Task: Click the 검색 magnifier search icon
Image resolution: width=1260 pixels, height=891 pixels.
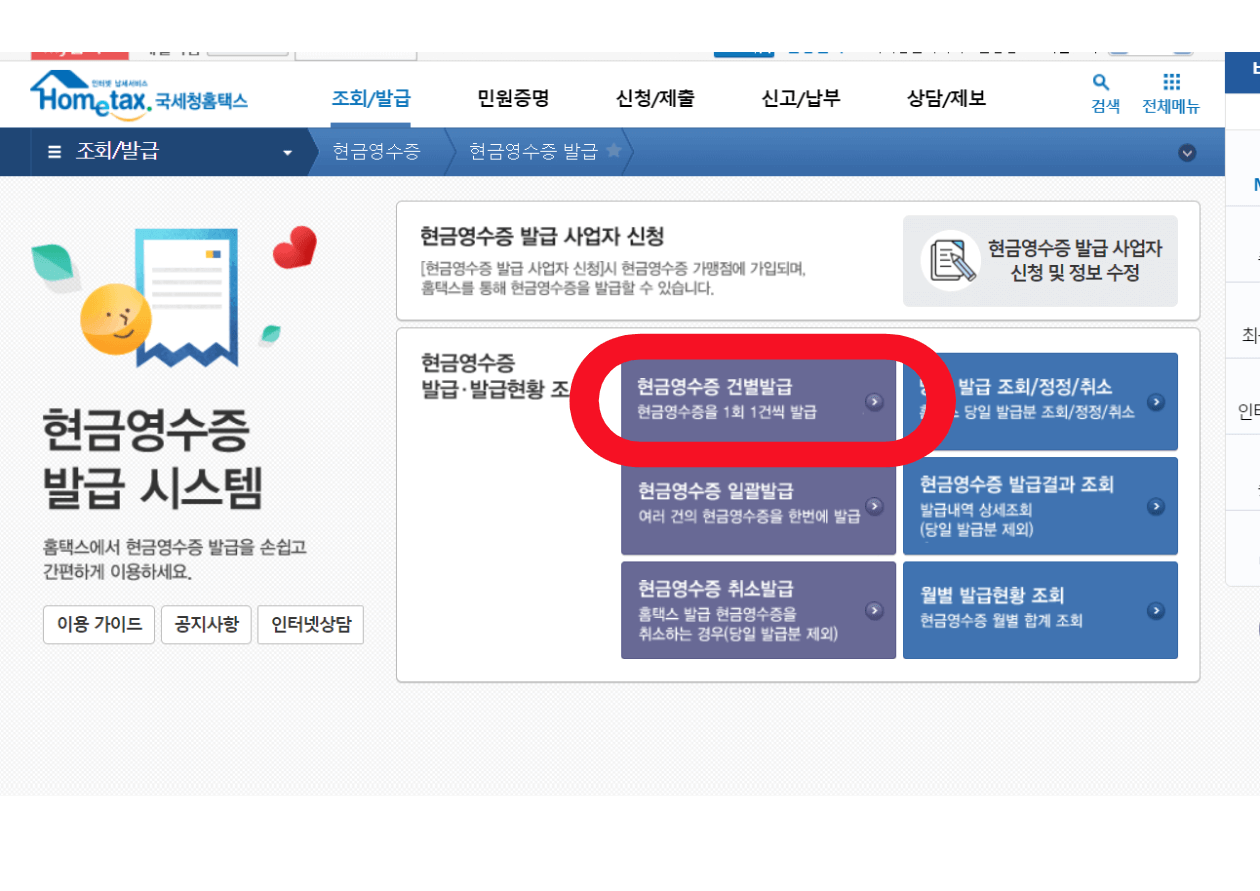Action: (1100, 84)
